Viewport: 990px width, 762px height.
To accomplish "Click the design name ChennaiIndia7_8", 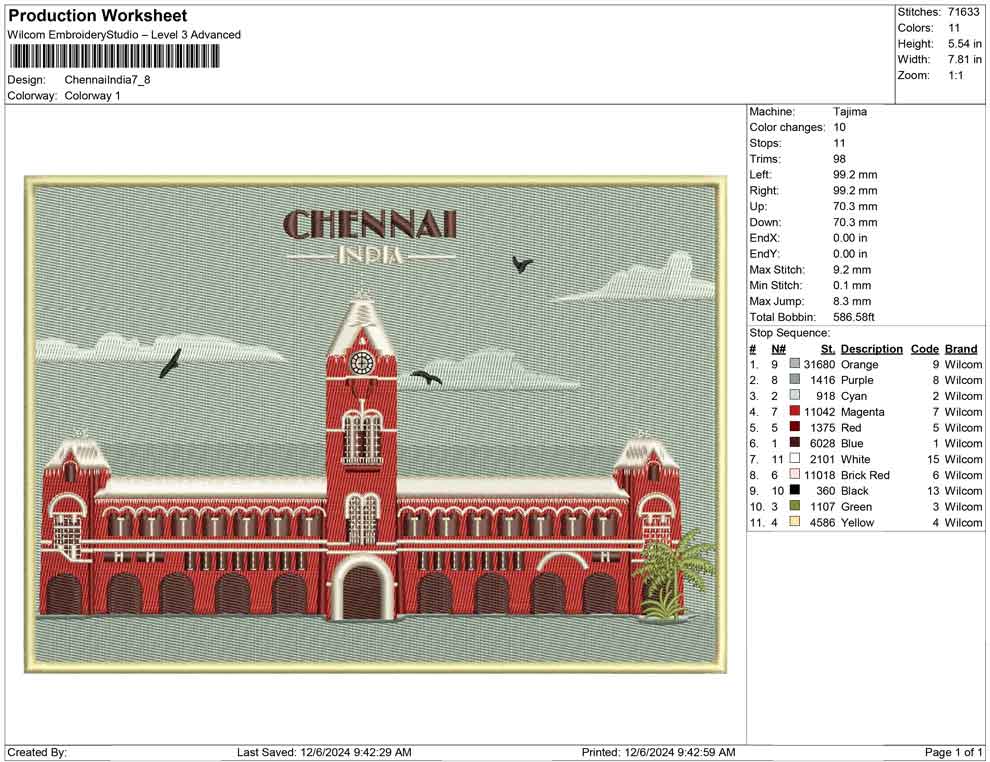I will [x=106, y=79].
